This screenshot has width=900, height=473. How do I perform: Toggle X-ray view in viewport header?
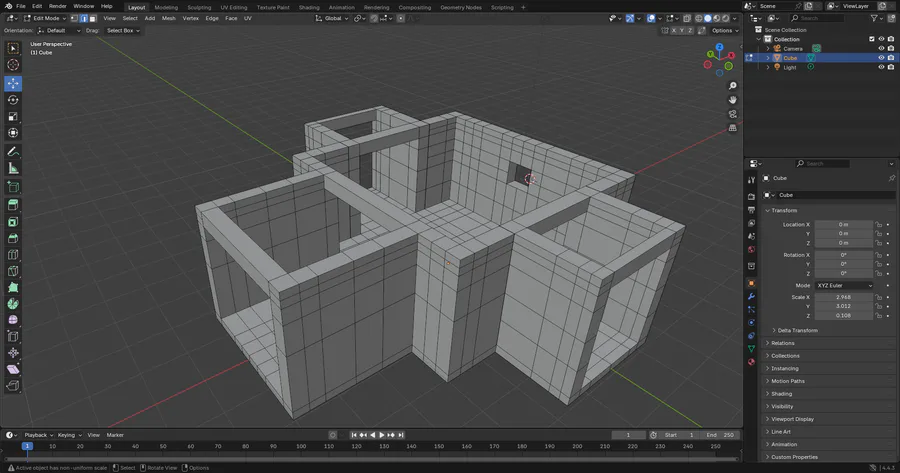(x=686, y=18)
